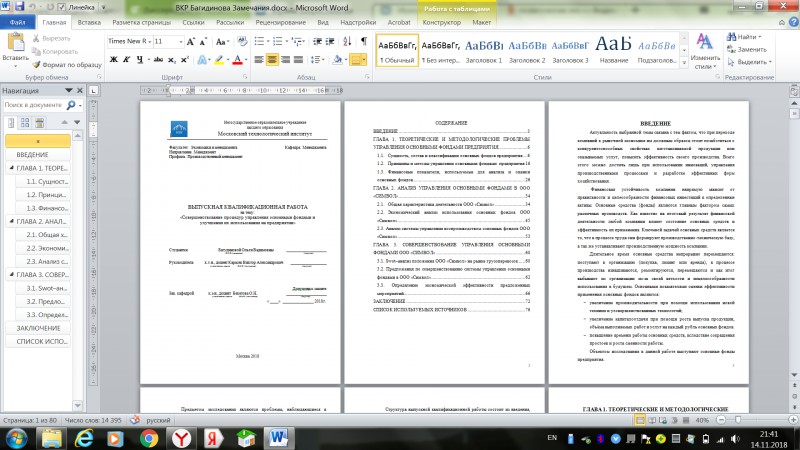Apply Underline formatting button
This screenshot has height=450, width=800.
140,60
